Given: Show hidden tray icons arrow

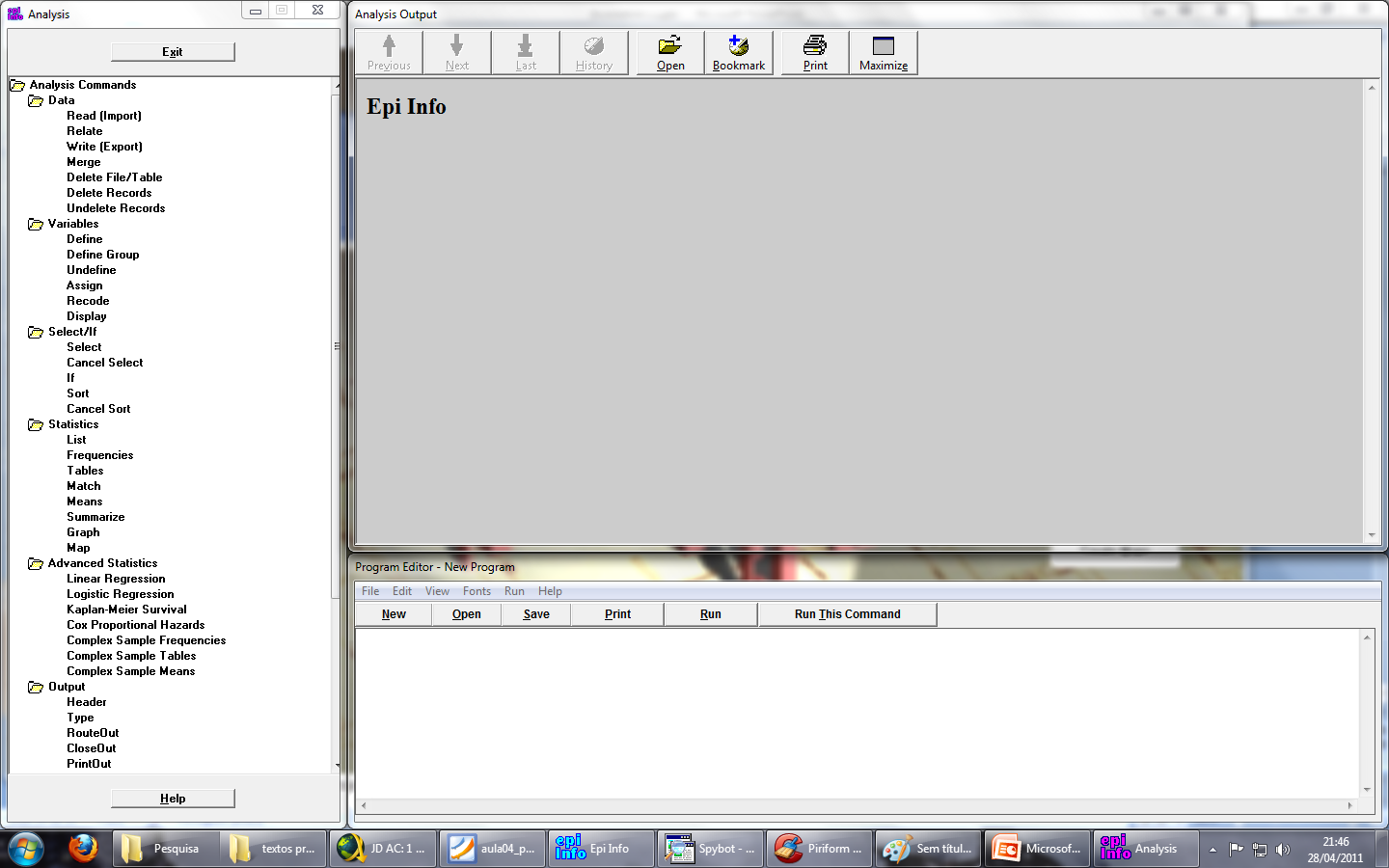Looking at the screenshot, I should (1212, 850).
